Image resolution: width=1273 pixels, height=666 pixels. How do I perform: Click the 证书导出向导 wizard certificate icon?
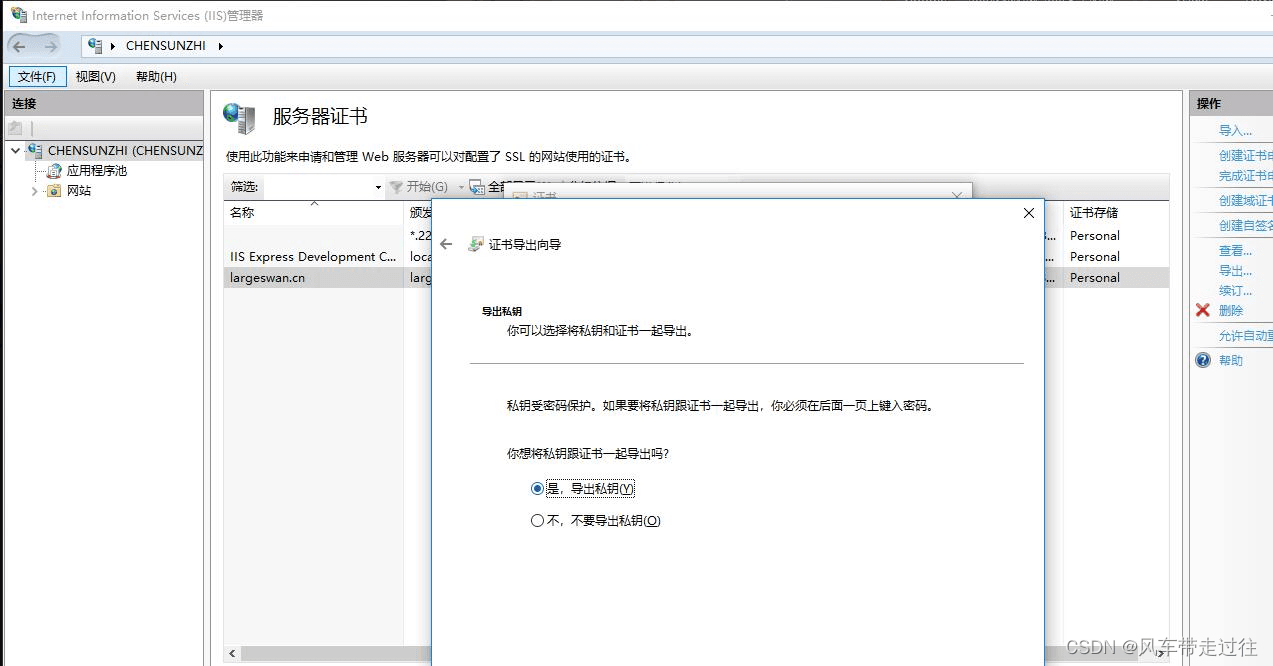476,244
